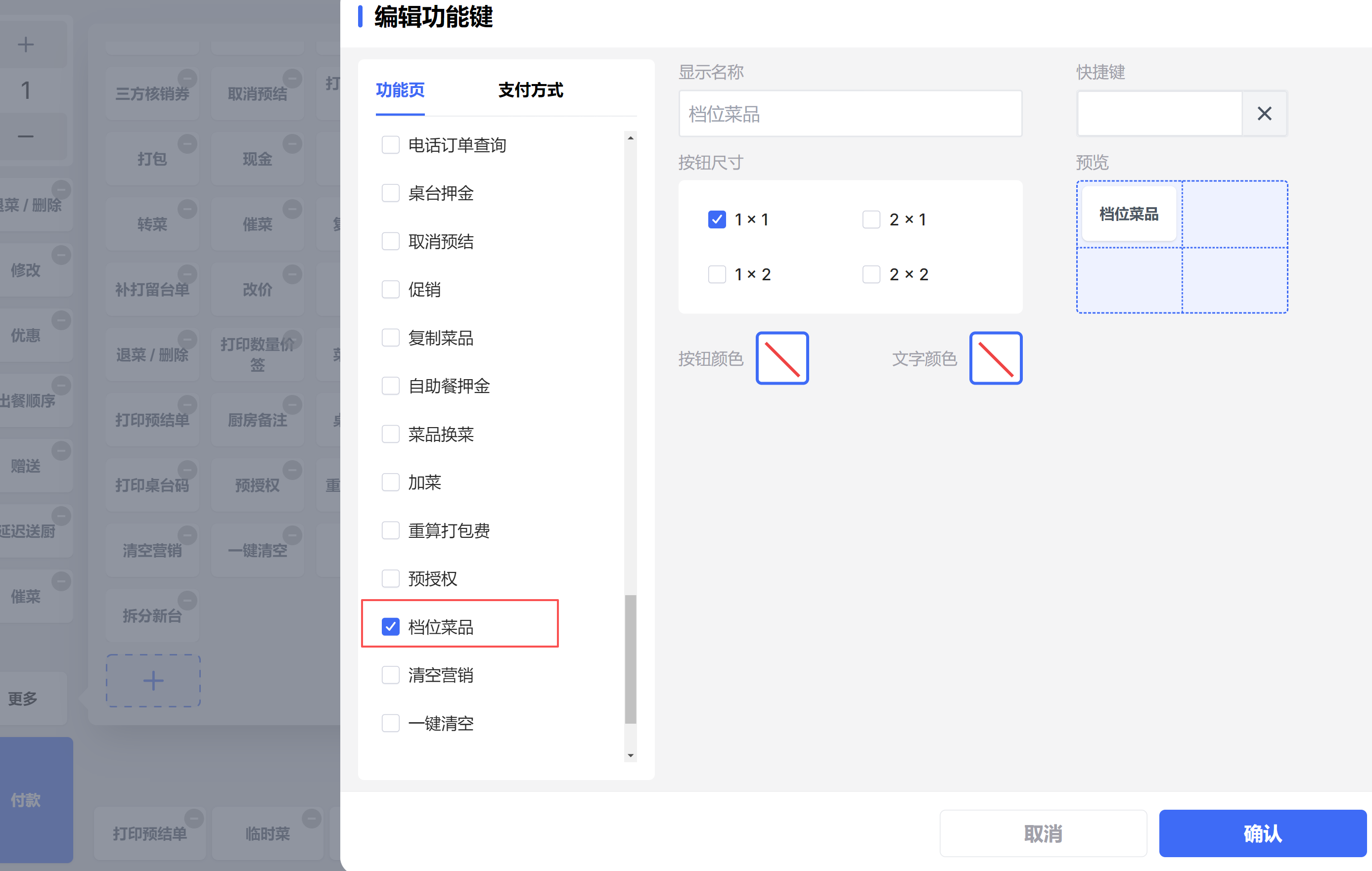Click the 取消 button
Screen dimensions: 1372x871
point(1043,833)
